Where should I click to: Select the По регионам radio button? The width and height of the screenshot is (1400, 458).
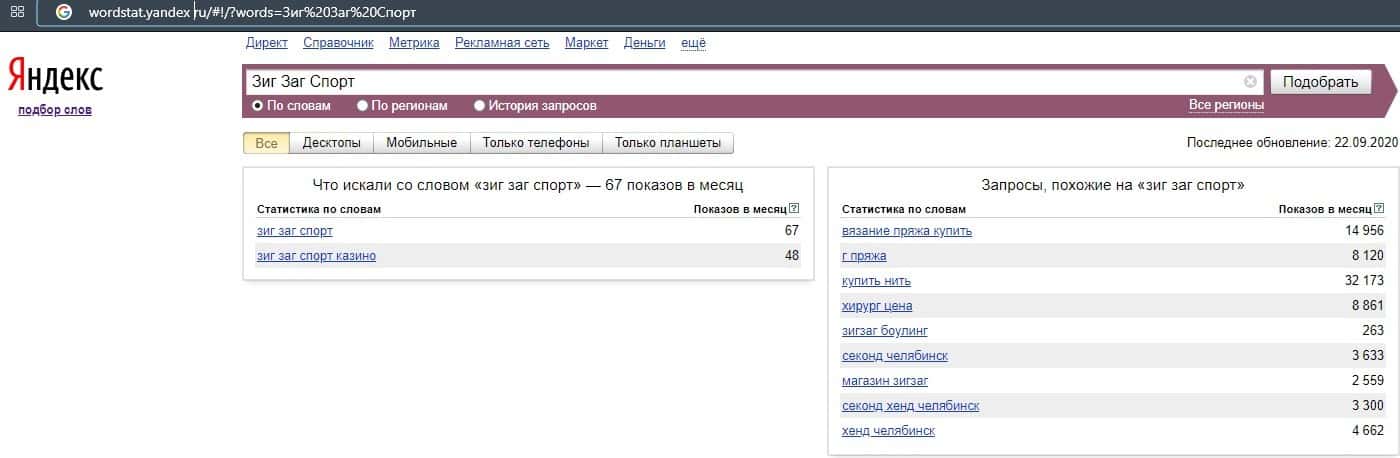tap(363, 105)
